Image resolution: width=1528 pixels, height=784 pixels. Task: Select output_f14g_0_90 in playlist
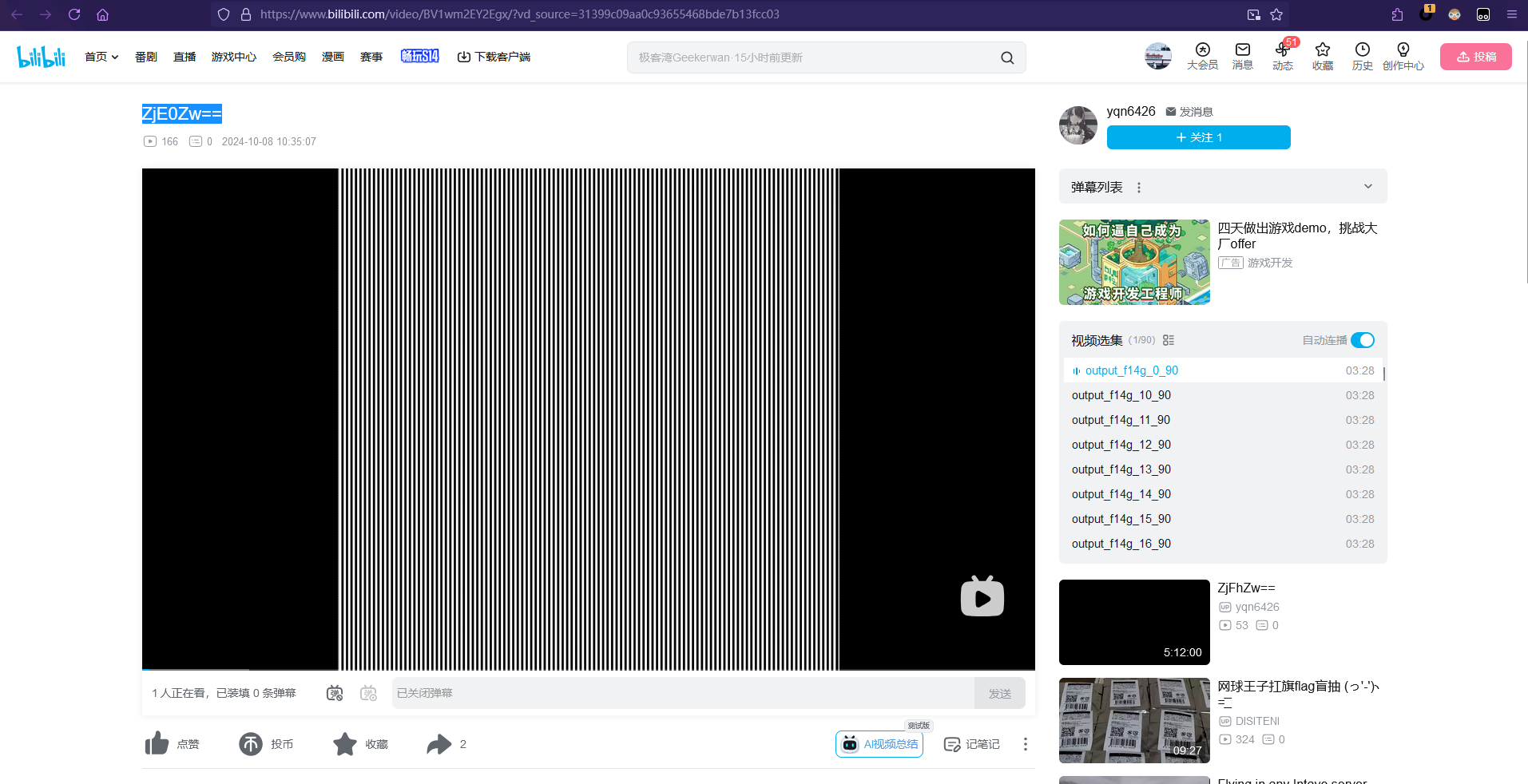[x=1223, y=370]
